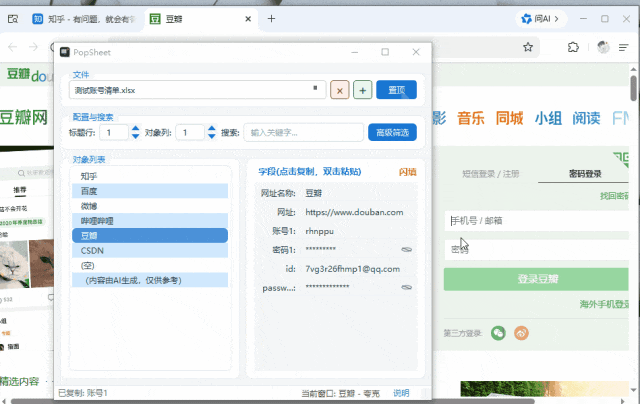Select 微博 in the object list
Image resolution: width=640 pixels, height=404 pixels.
[x=150, y=206]
